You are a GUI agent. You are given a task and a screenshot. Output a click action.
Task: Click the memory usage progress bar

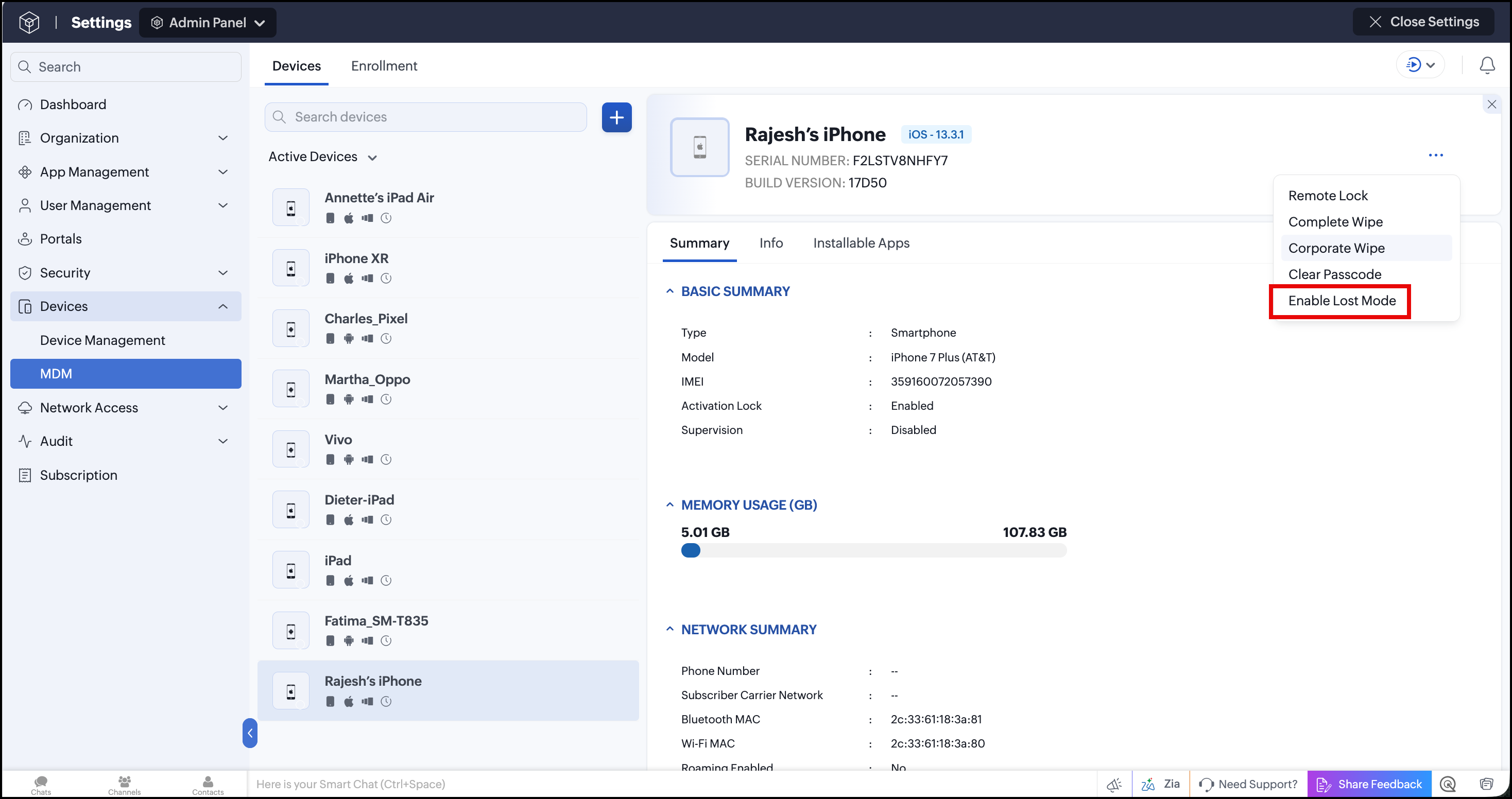click(x=873, y=551)
